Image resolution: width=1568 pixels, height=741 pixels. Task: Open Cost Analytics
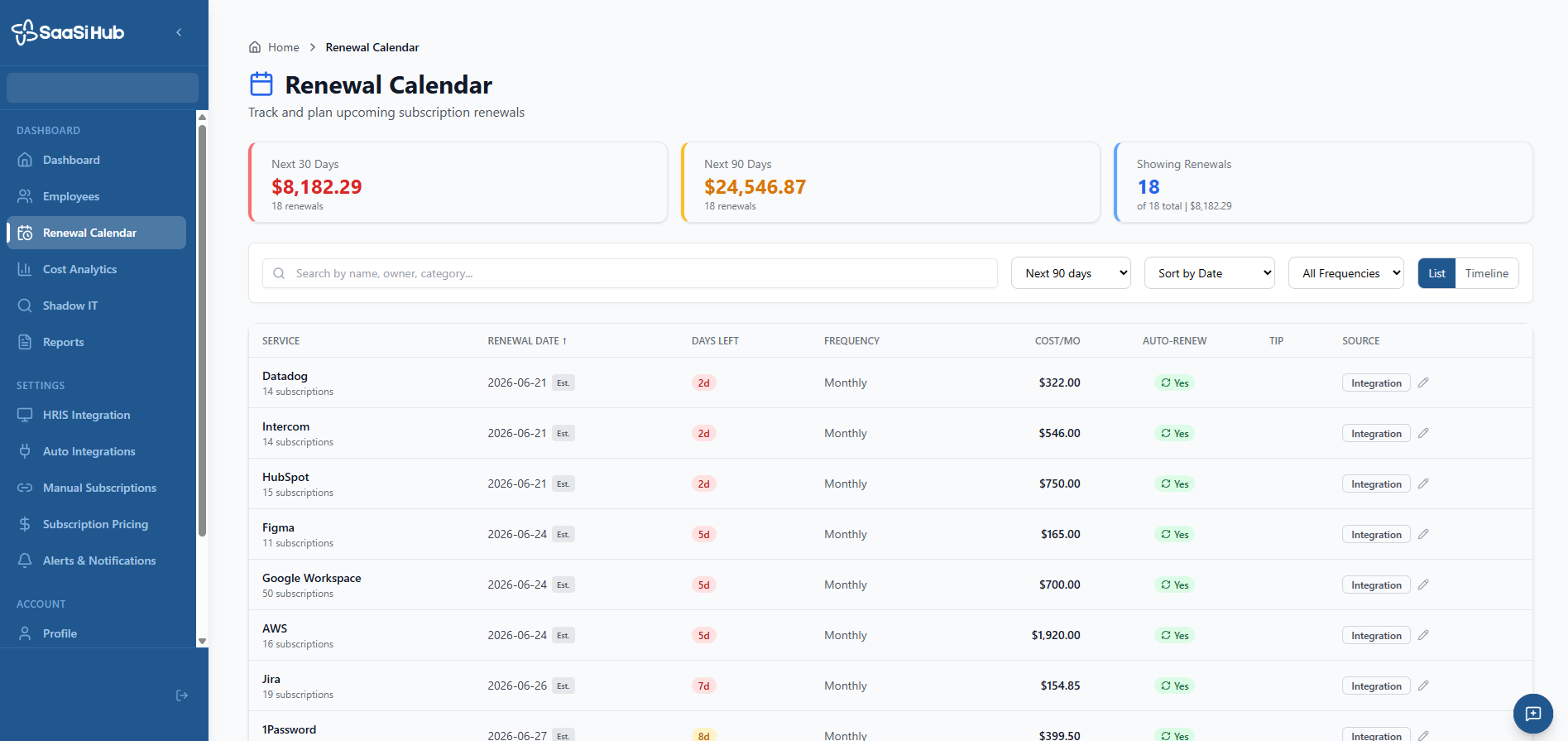coord(96,269)
